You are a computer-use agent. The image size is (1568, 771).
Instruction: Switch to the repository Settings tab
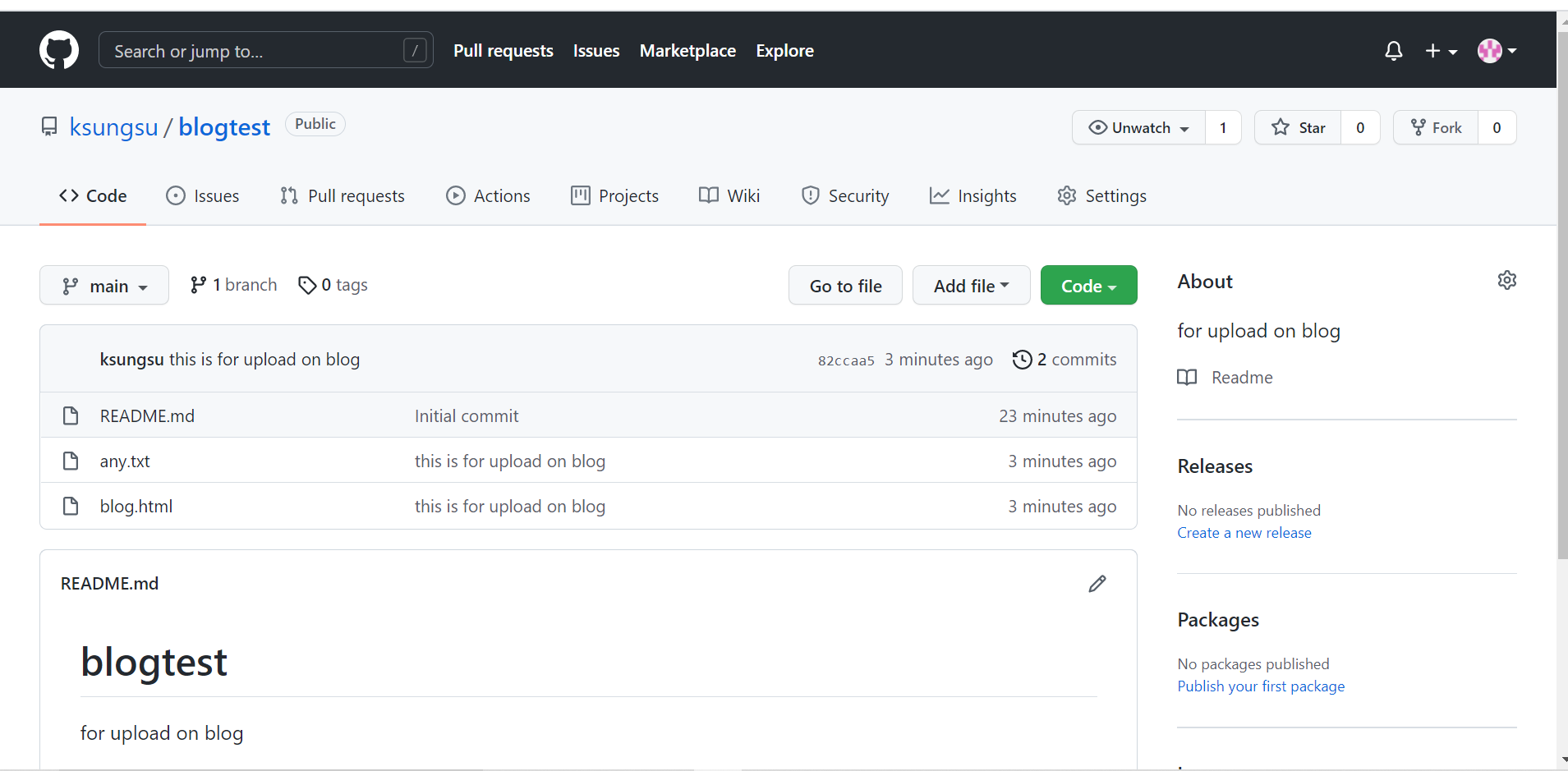click(1102, 196)
